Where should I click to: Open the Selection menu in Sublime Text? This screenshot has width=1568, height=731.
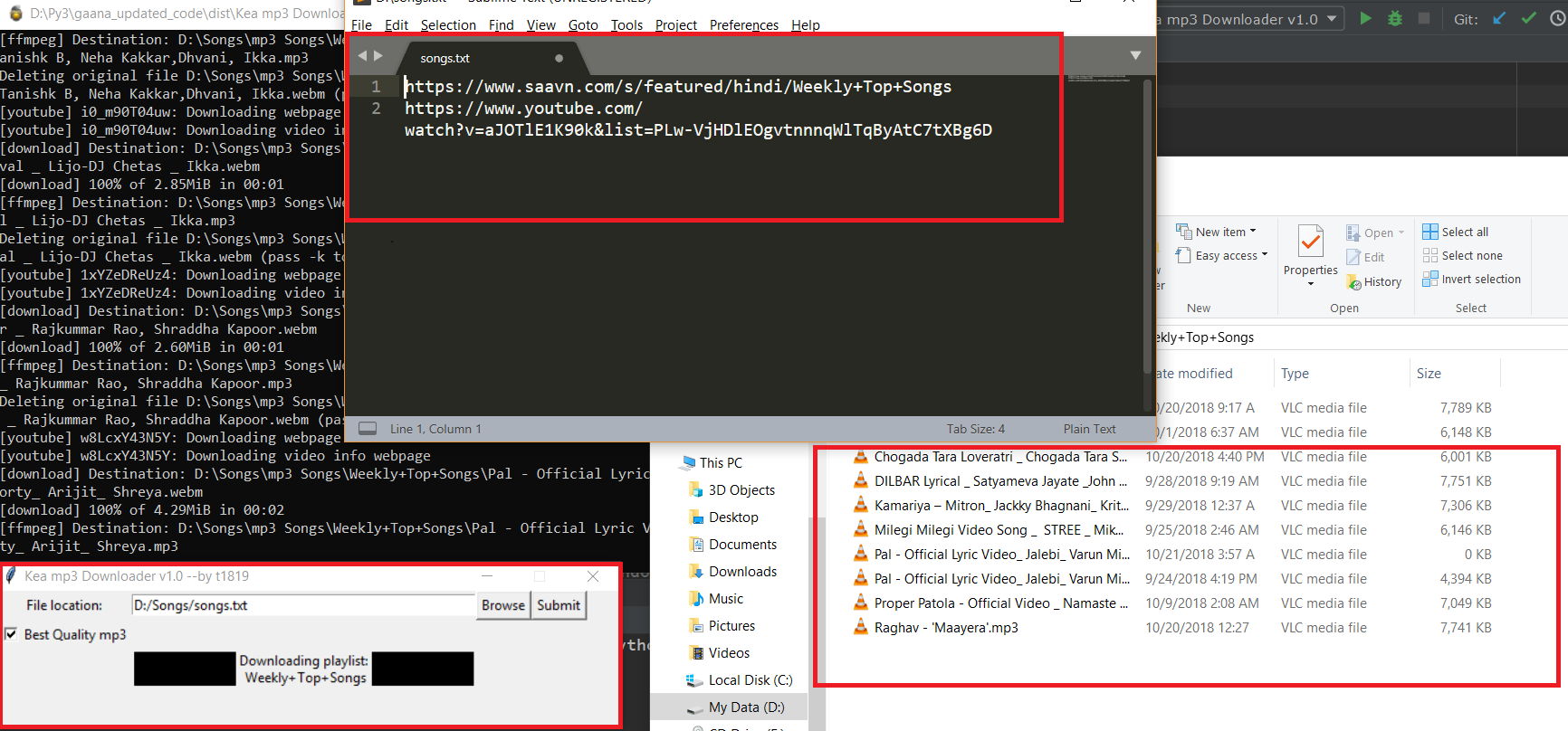pos(448,25)
